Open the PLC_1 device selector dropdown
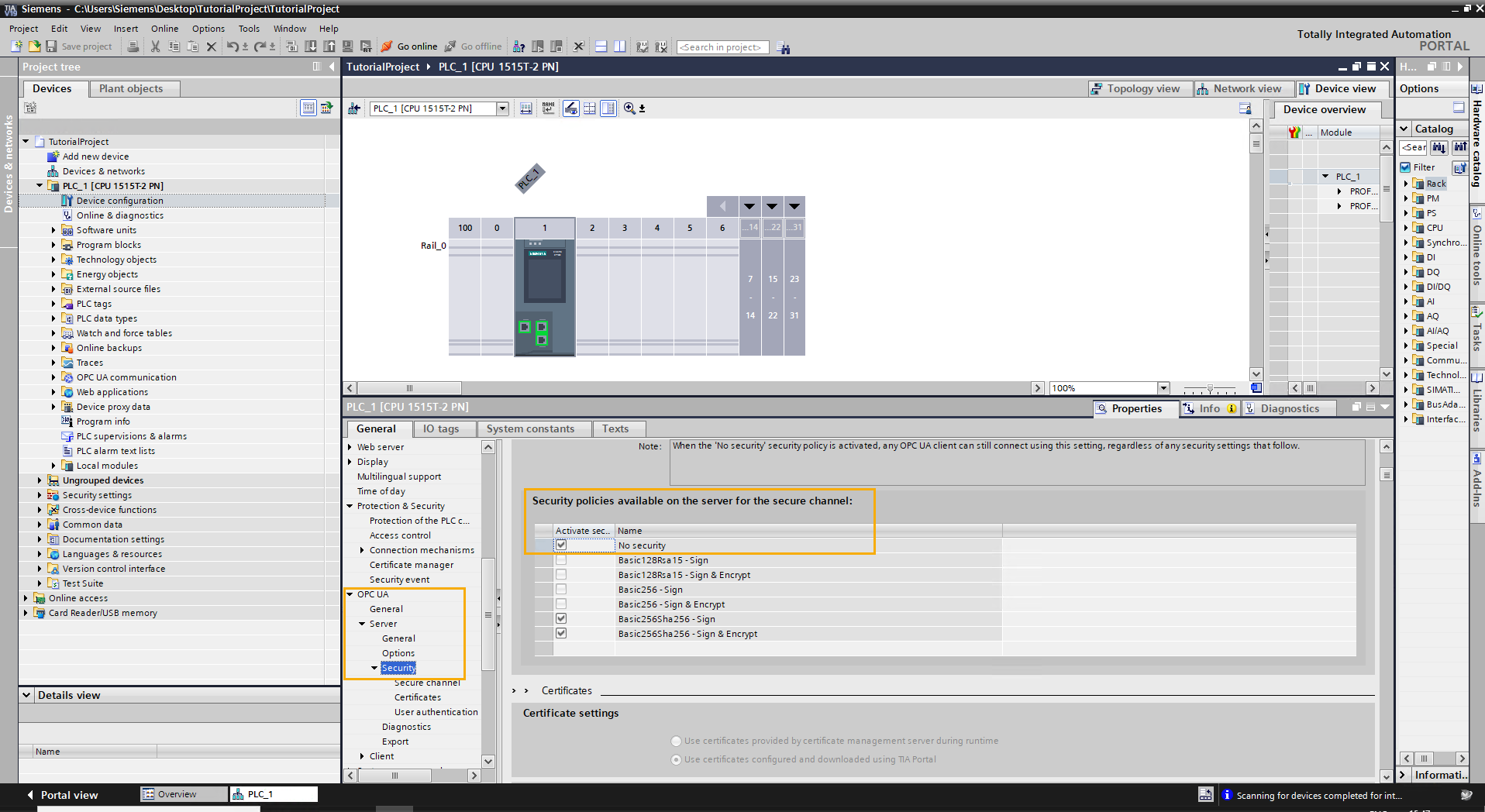The width and height of the screenshot is (1485, 812). 502,108
